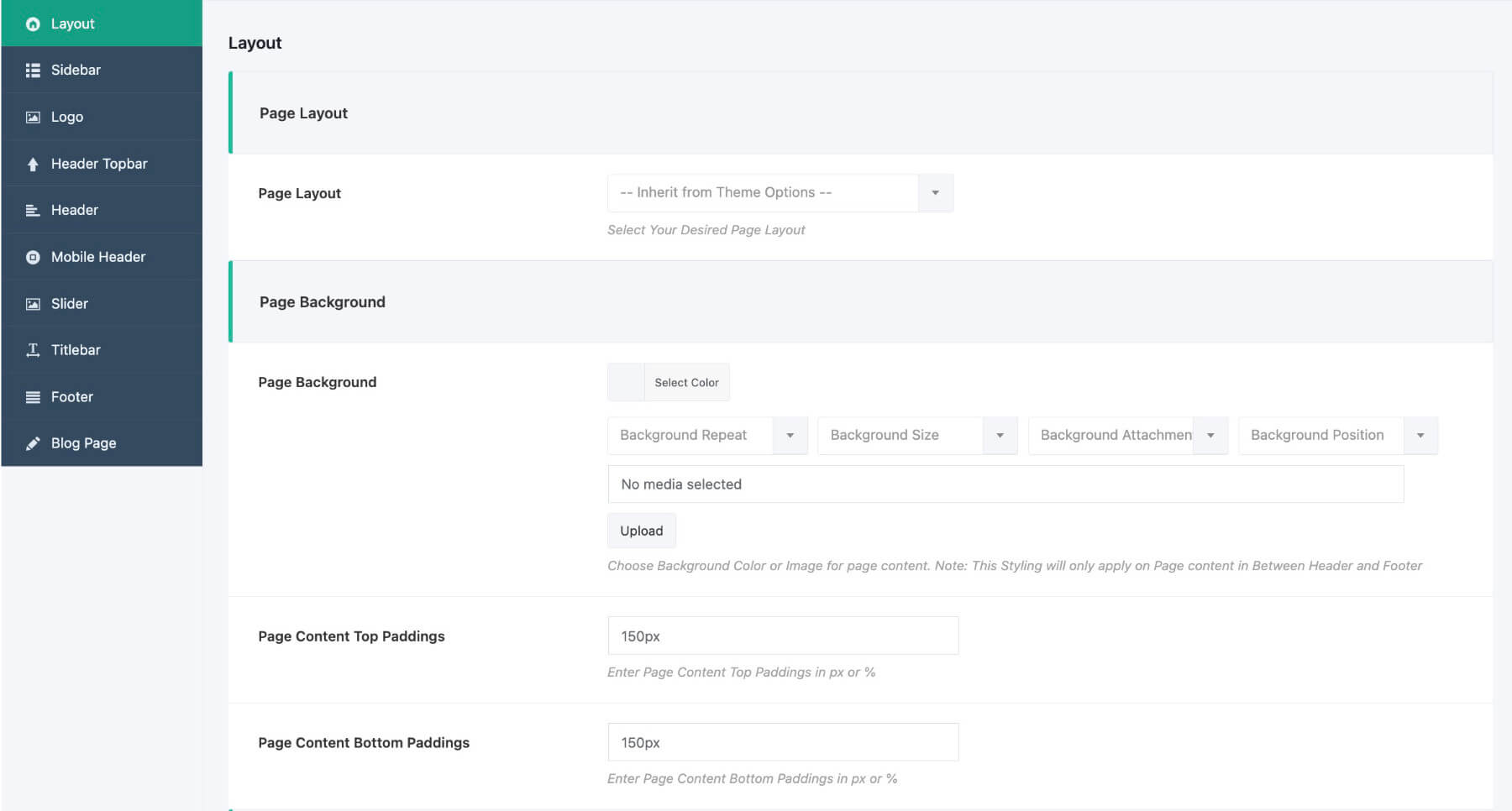
Task: Click the Titlebar text icon
Action: pos(32,349)
